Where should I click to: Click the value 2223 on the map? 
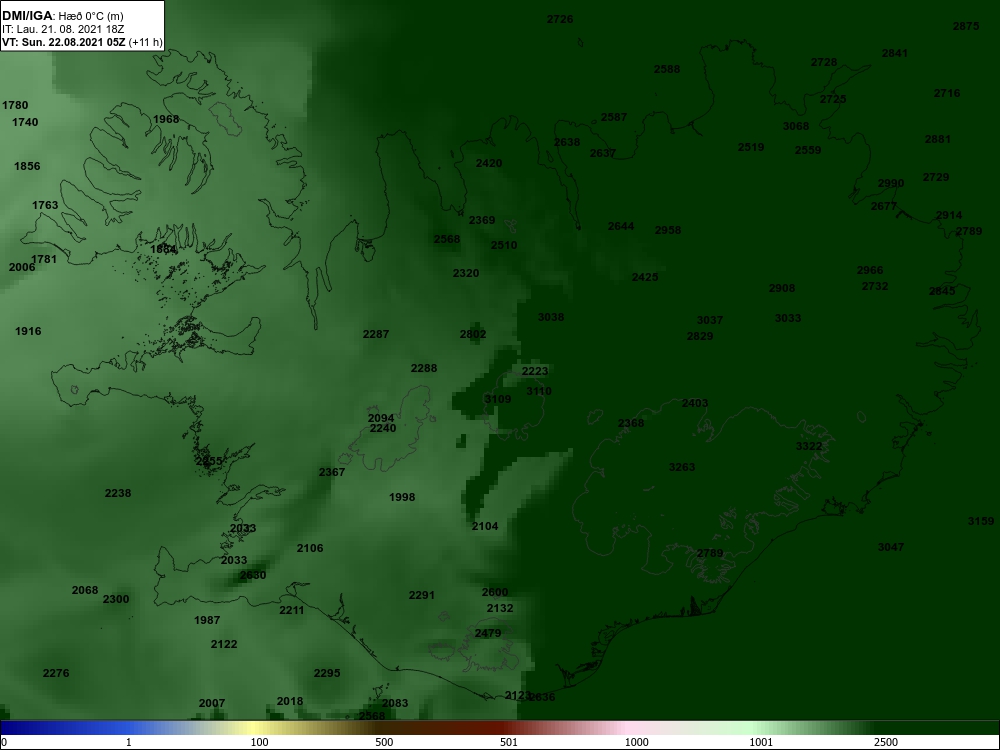[535, 371]
